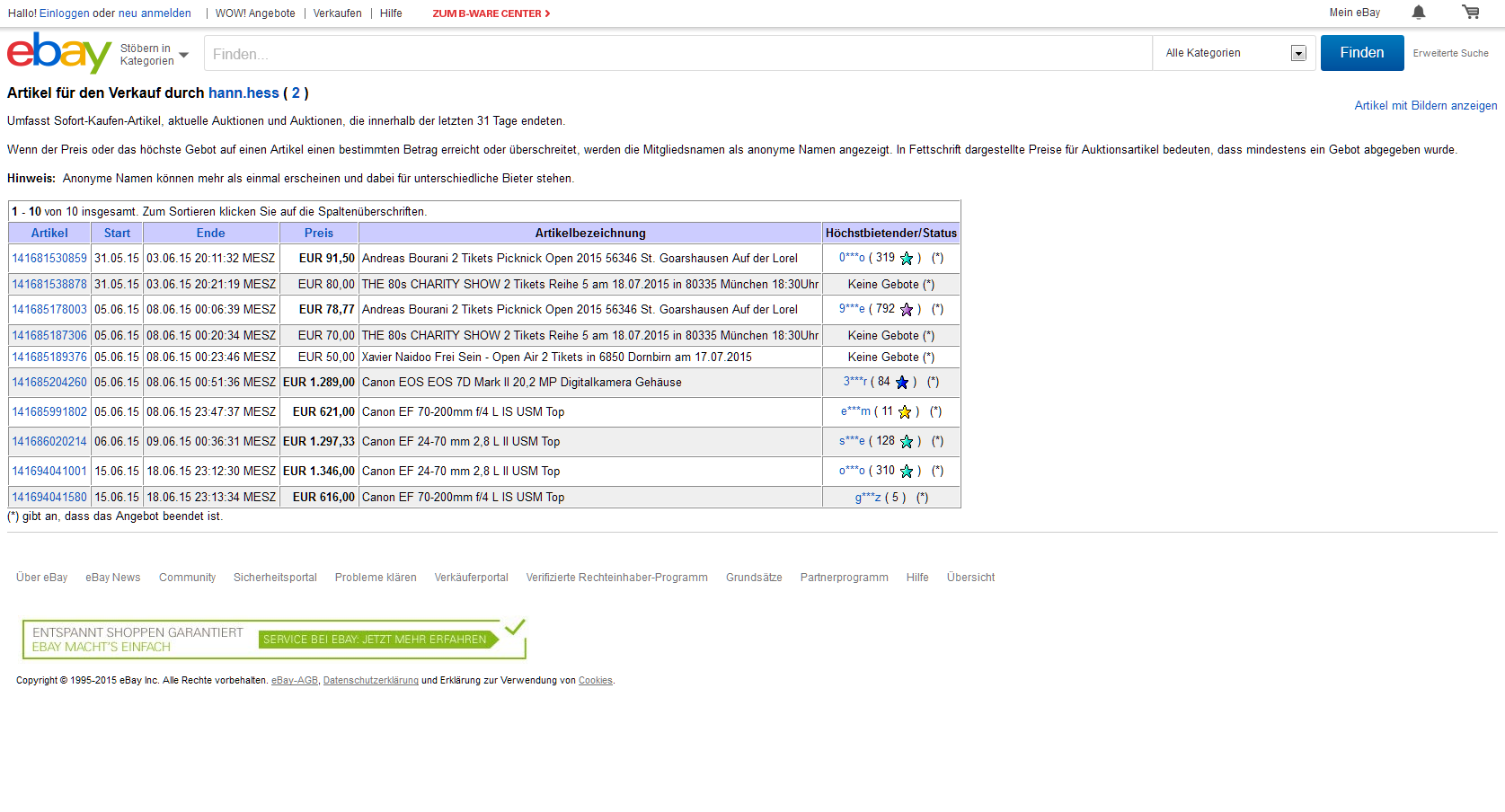Open item number 141686020214

tap(49, 442)
